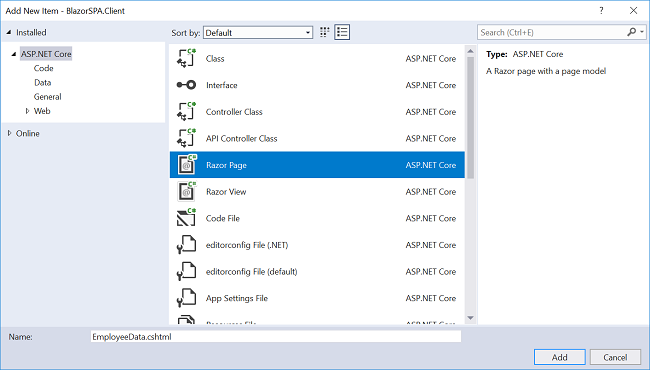Expand the Web tree node
This screenshot has height=370, width=650.
point(27,111)
